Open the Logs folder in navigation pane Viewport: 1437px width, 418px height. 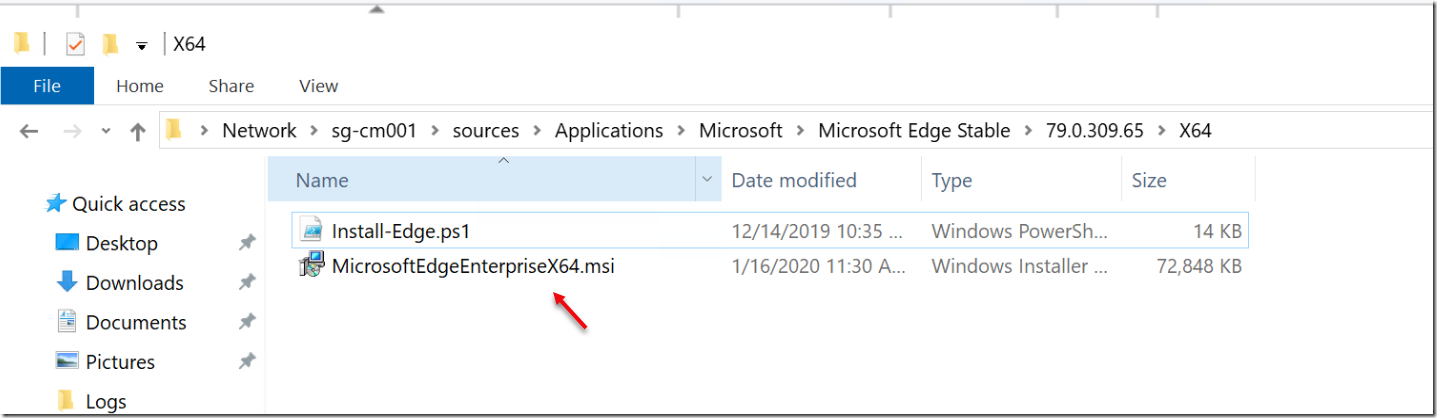(x=106, y=402)
